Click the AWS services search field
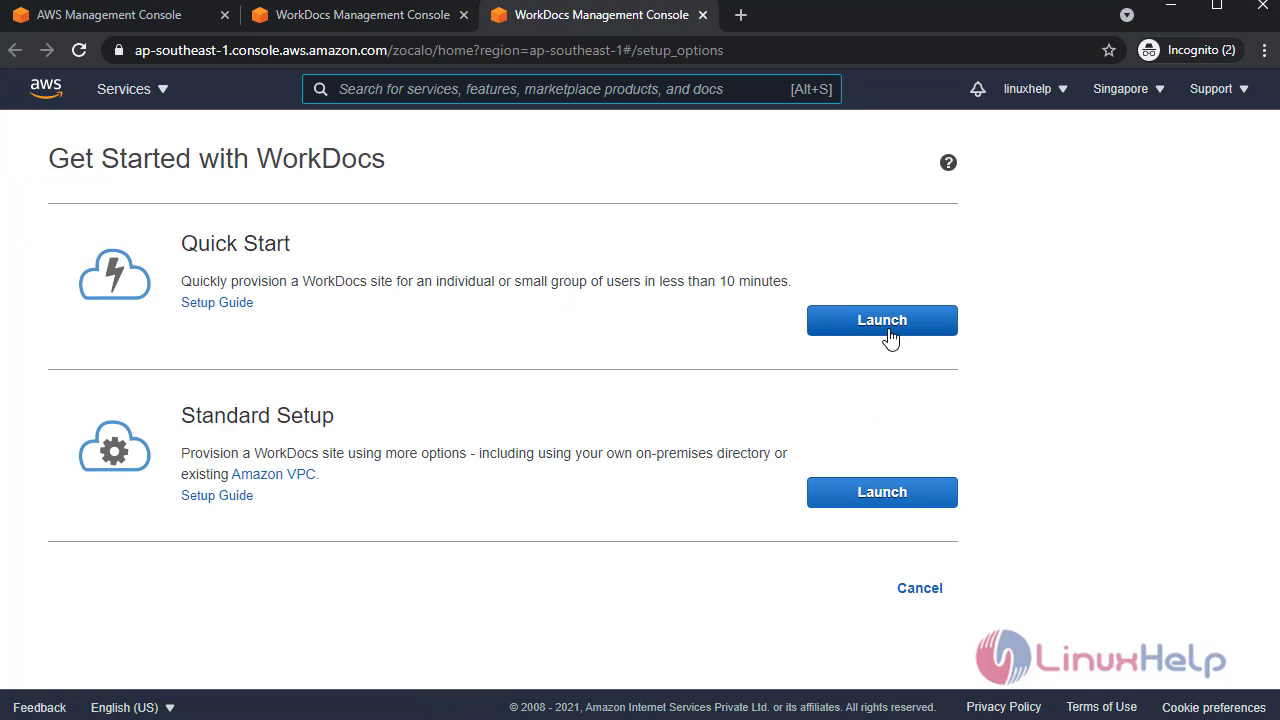Image resolution: width=1280 pixels, height=720 pixels. [x=572, y=89]
